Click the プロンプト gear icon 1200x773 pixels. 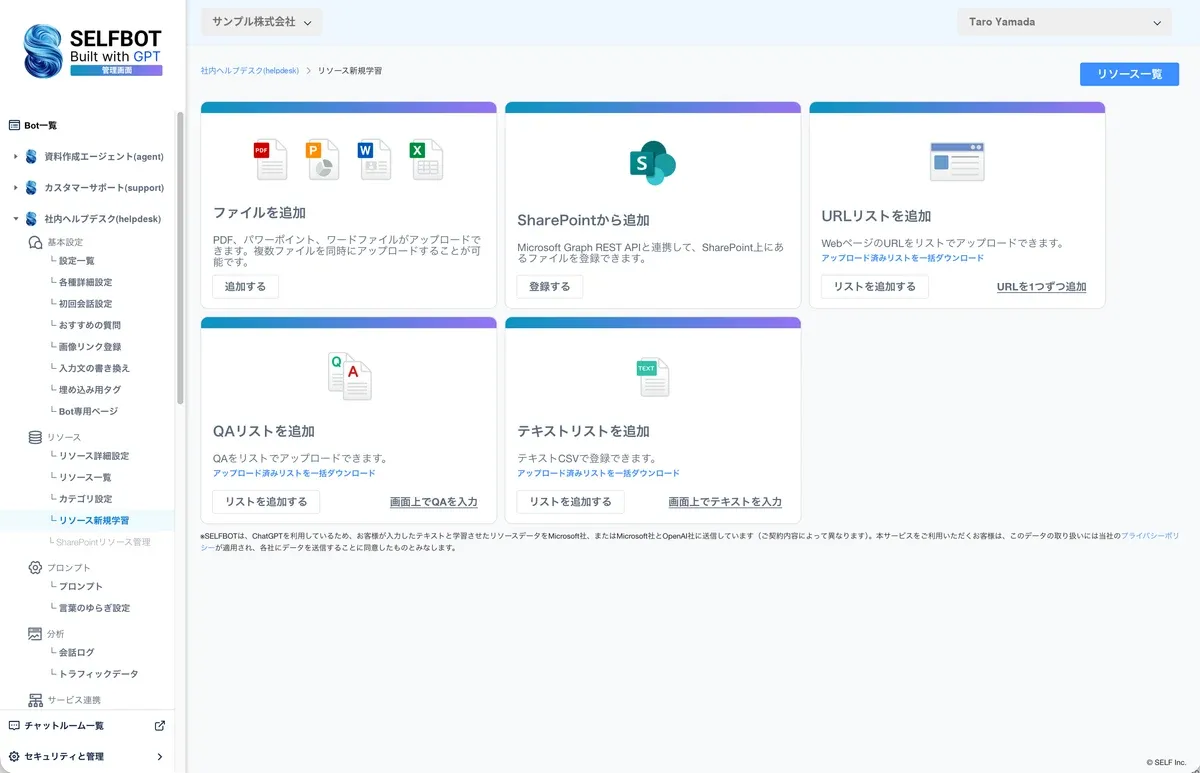pyautogui.click(x=35, y=568)
